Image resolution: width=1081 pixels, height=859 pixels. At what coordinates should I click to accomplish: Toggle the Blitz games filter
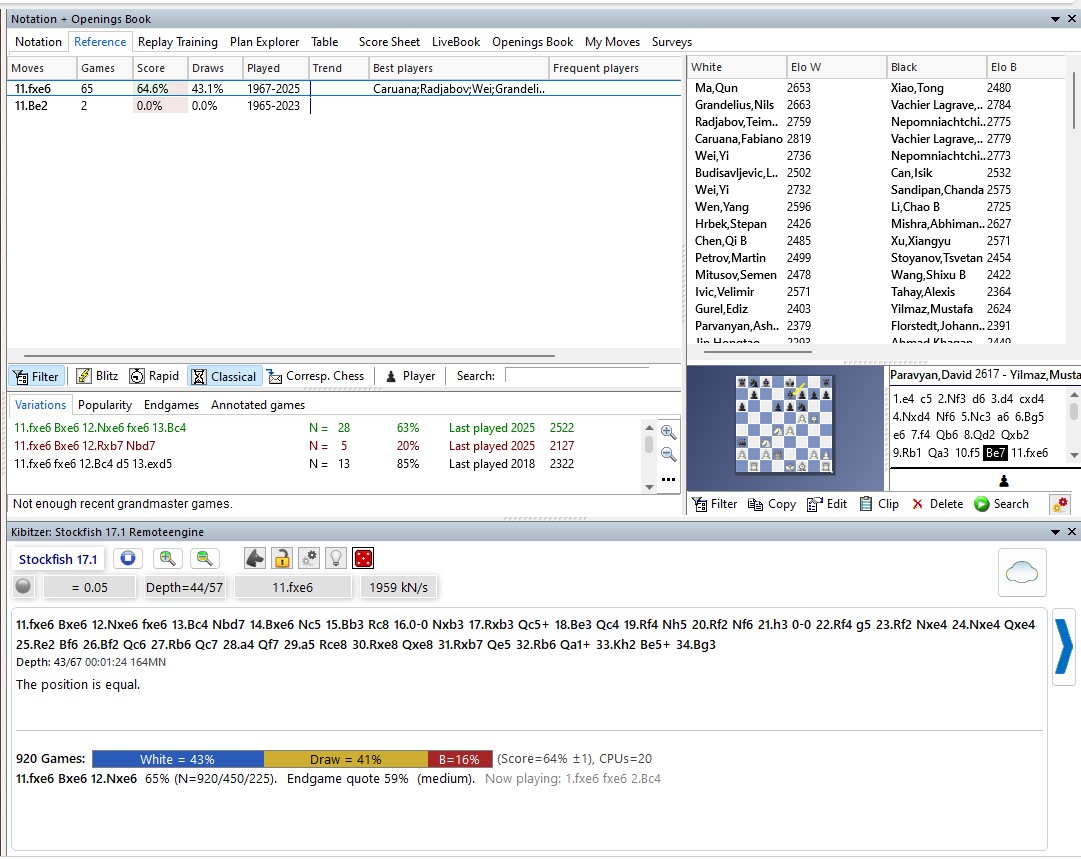(x=97, y=376)
